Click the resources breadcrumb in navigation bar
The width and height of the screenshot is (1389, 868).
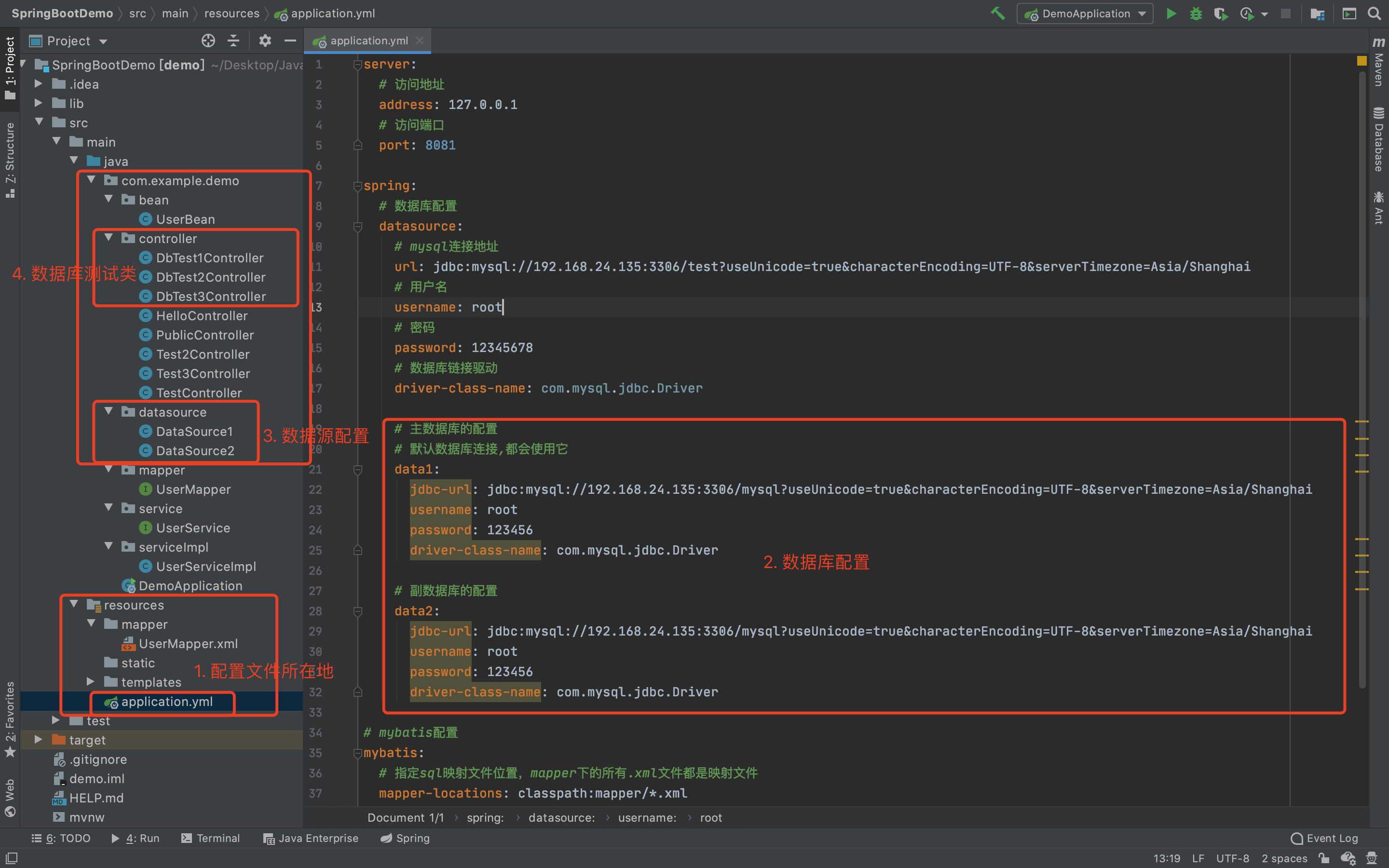[x=232, y=13]
